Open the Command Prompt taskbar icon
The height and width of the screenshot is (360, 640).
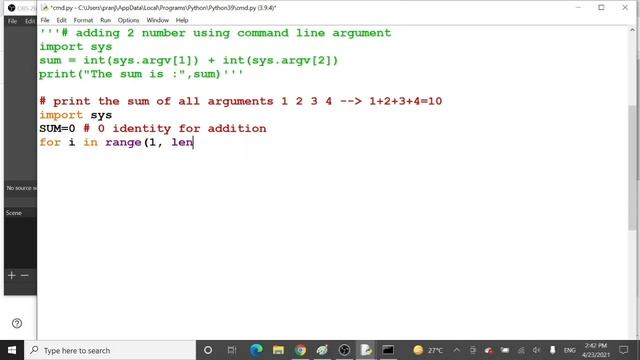(x=388, y=350)
